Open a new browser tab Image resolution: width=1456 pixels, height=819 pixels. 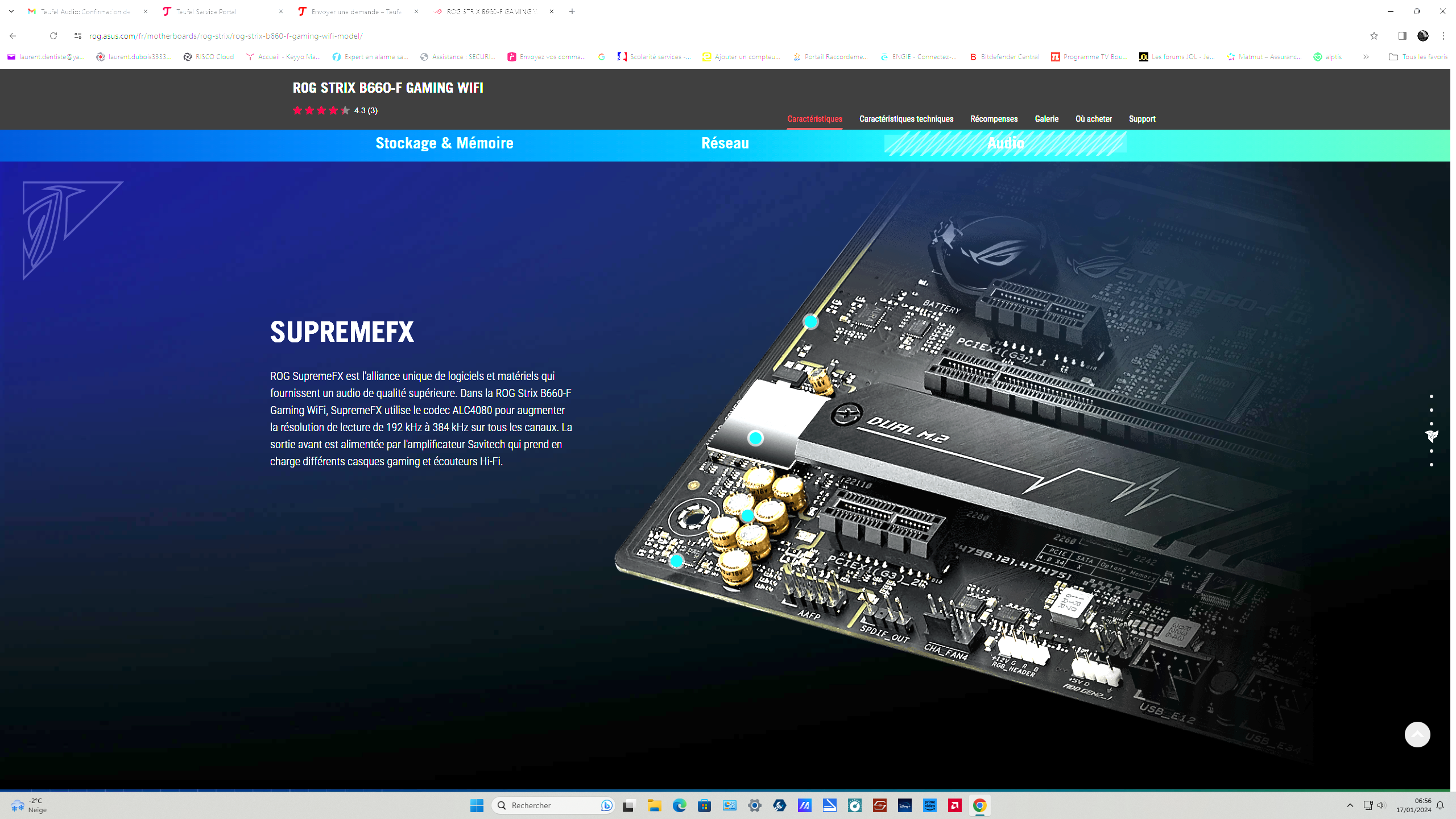[x=572, y=11]
